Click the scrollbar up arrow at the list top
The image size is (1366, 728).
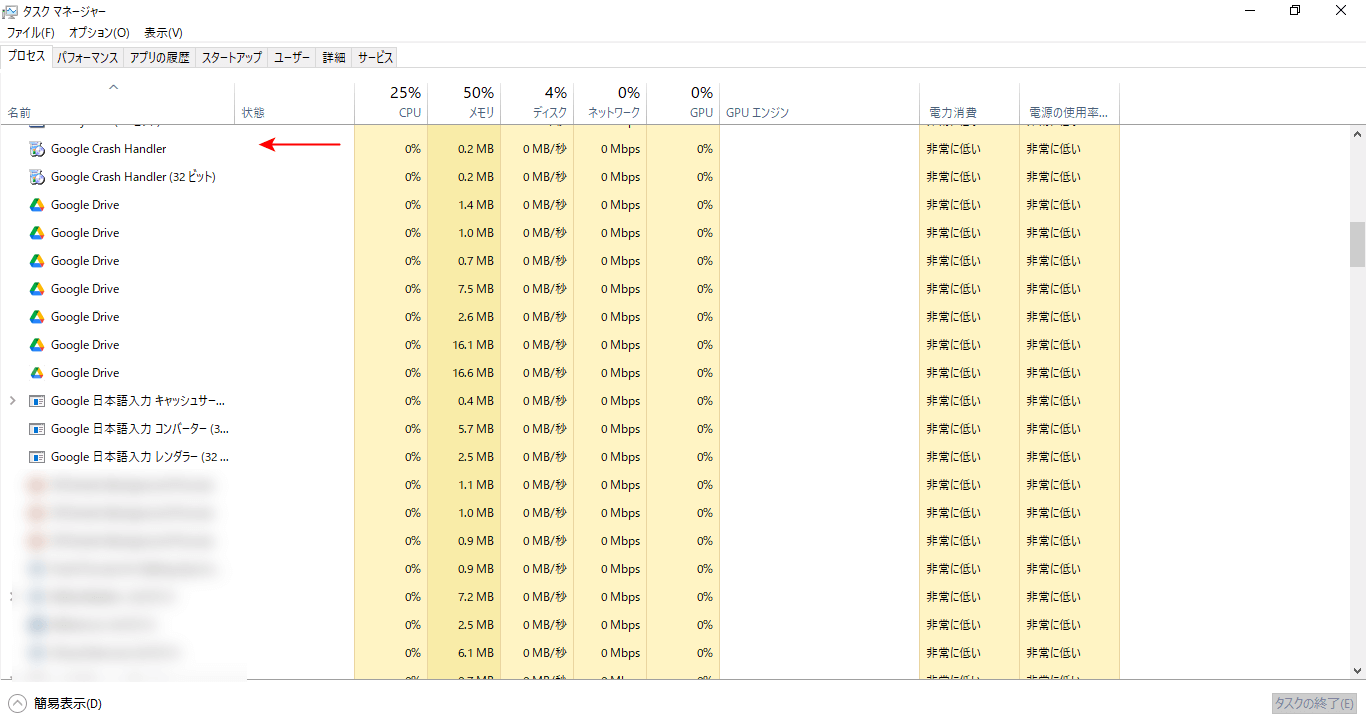point(1357,134)
